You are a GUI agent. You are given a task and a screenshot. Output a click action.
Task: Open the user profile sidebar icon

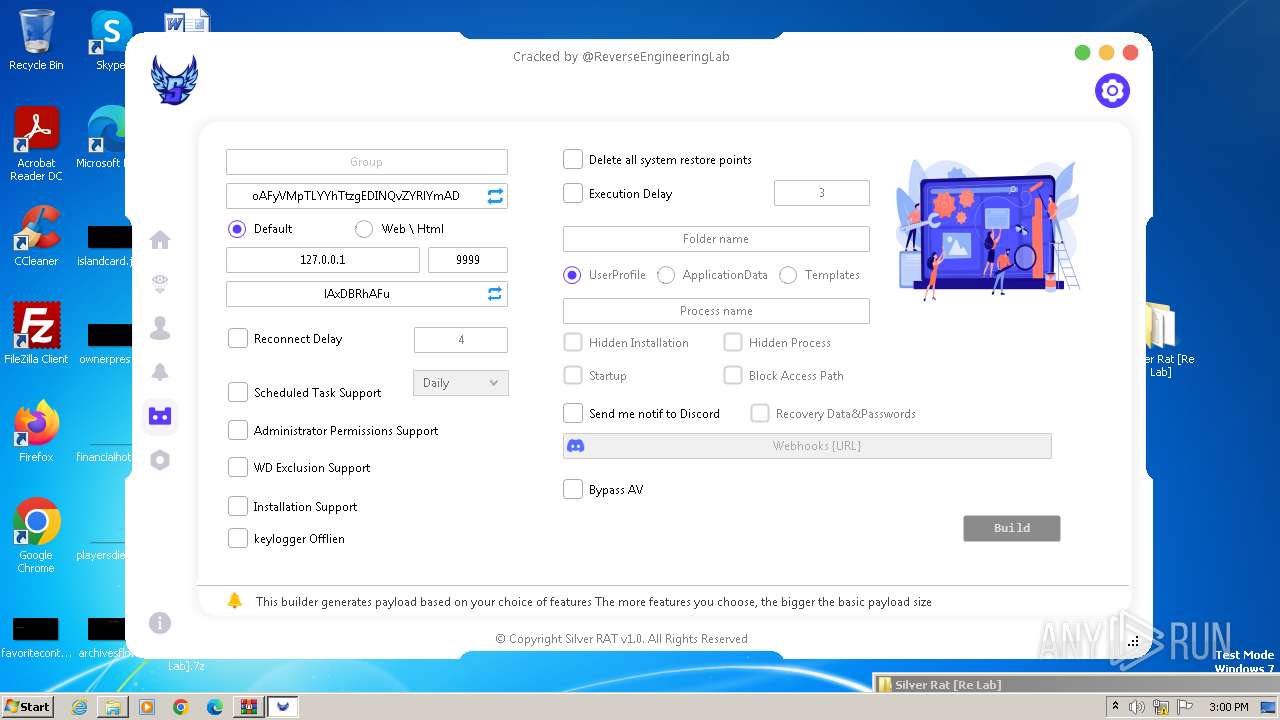[160, 328]
